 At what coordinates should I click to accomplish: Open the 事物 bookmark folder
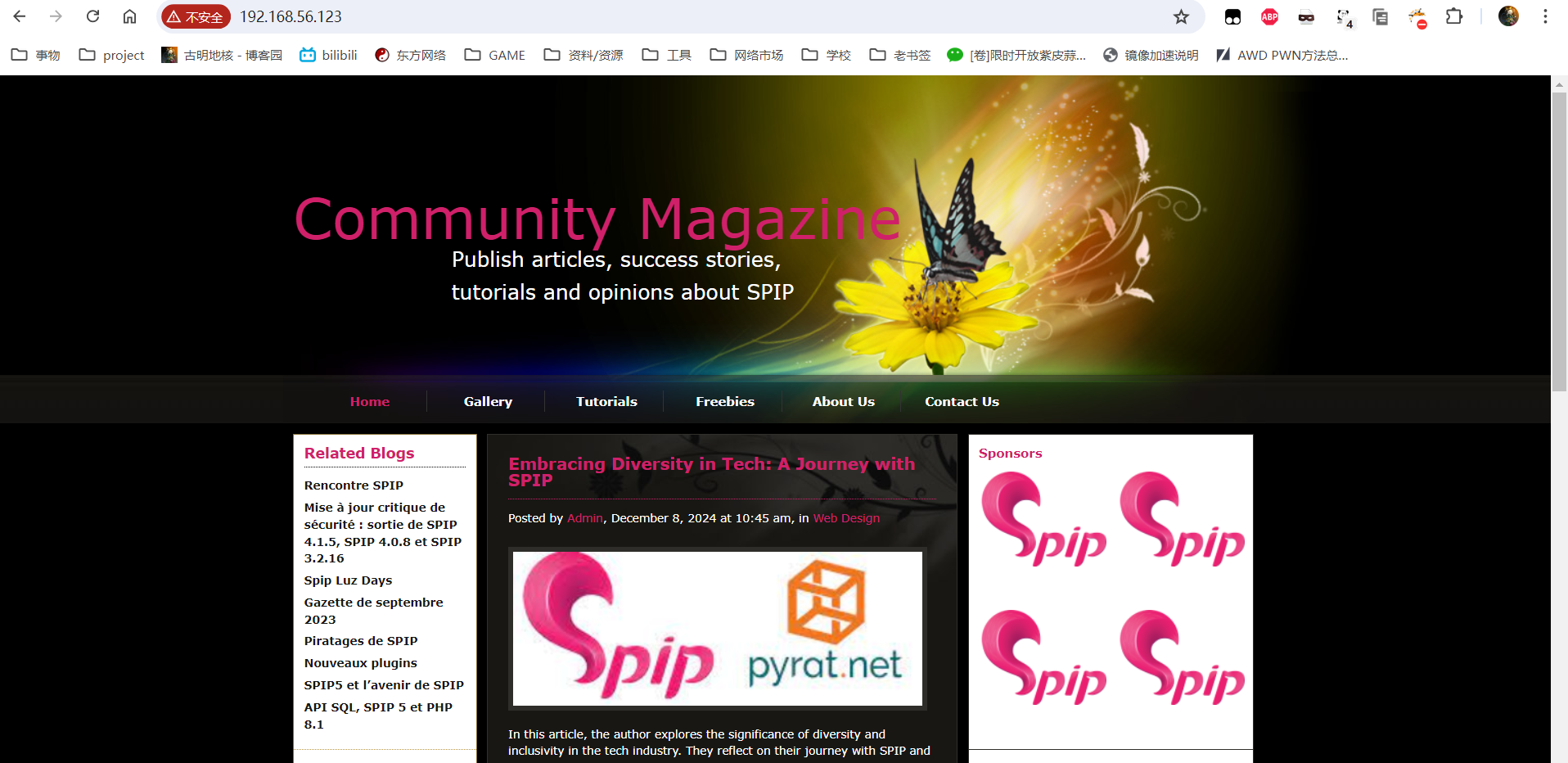coord(36,55)
